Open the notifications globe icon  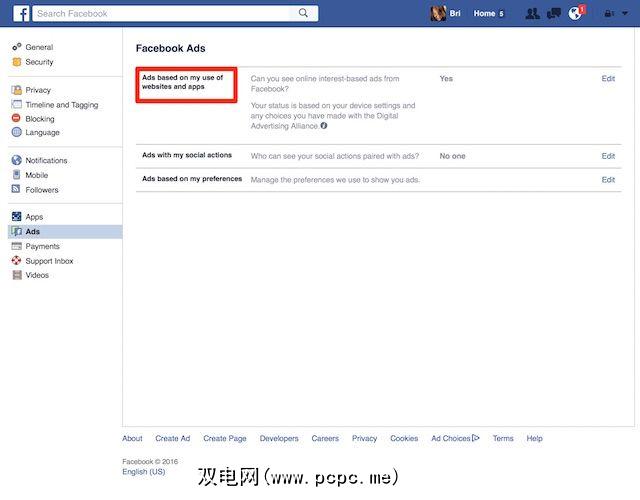(575, 13)
